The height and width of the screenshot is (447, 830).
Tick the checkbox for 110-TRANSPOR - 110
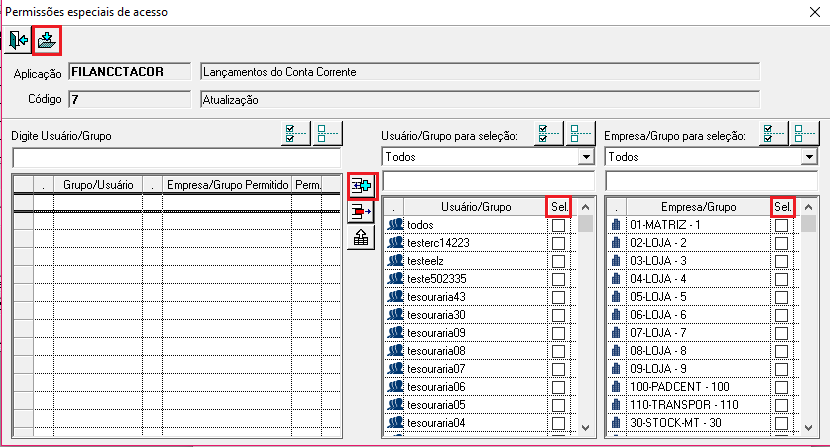pyautogui.click(x=781, y=406)
